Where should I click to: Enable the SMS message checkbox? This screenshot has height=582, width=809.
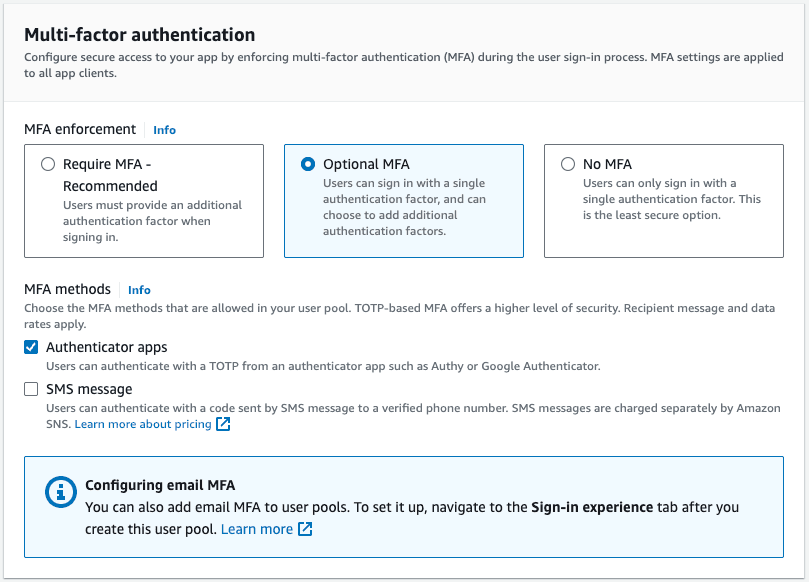coord(31,389)
